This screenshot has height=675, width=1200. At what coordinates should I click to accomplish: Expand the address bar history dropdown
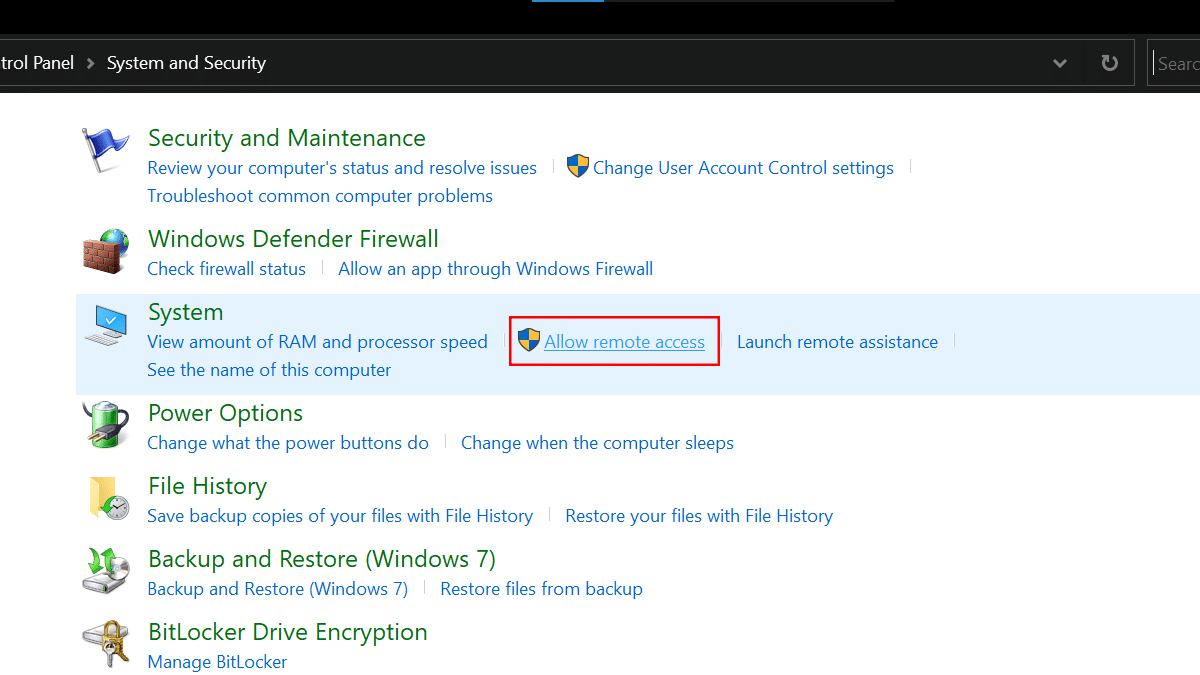(x=1060, y=63)
